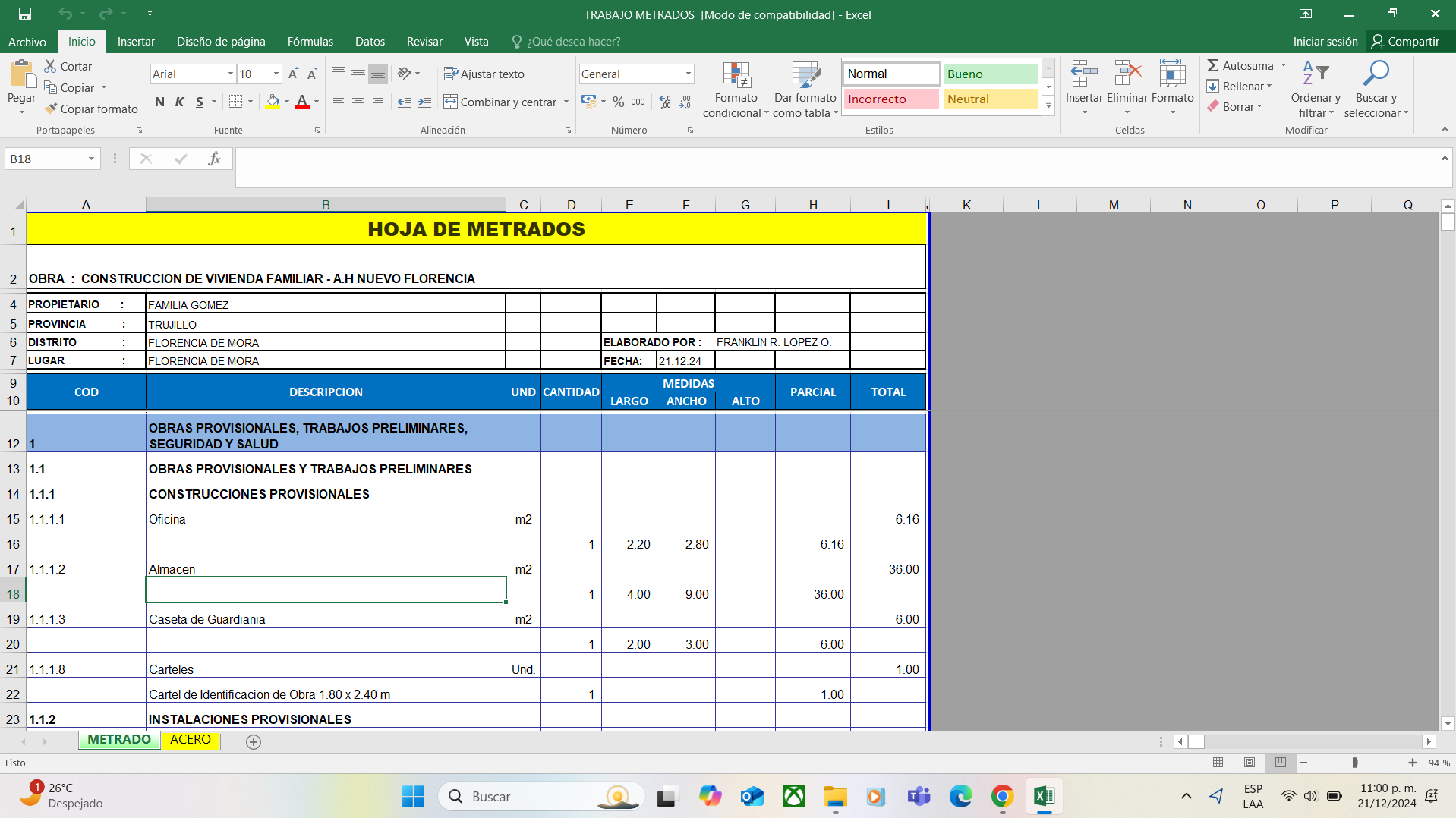
Task: Apply fill color bucket icon
Action: 273,102
